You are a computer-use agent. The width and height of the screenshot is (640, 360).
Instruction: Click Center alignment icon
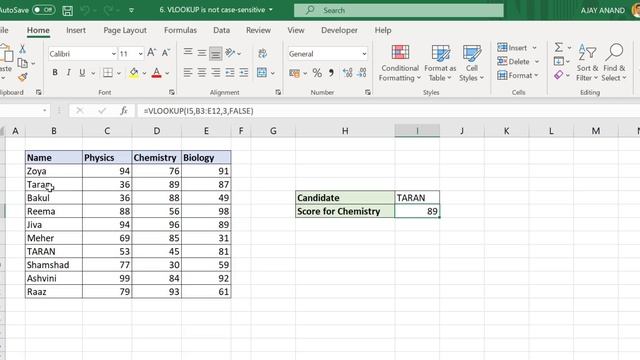click(x=202, y=73)
